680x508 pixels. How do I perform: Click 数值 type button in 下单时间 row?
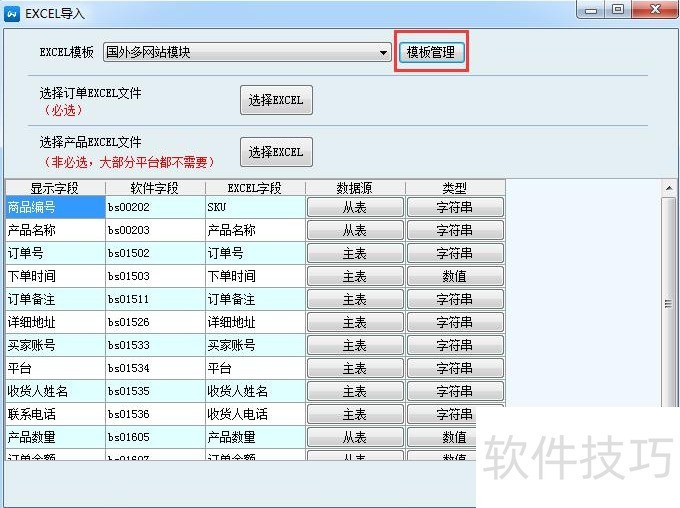455,277
